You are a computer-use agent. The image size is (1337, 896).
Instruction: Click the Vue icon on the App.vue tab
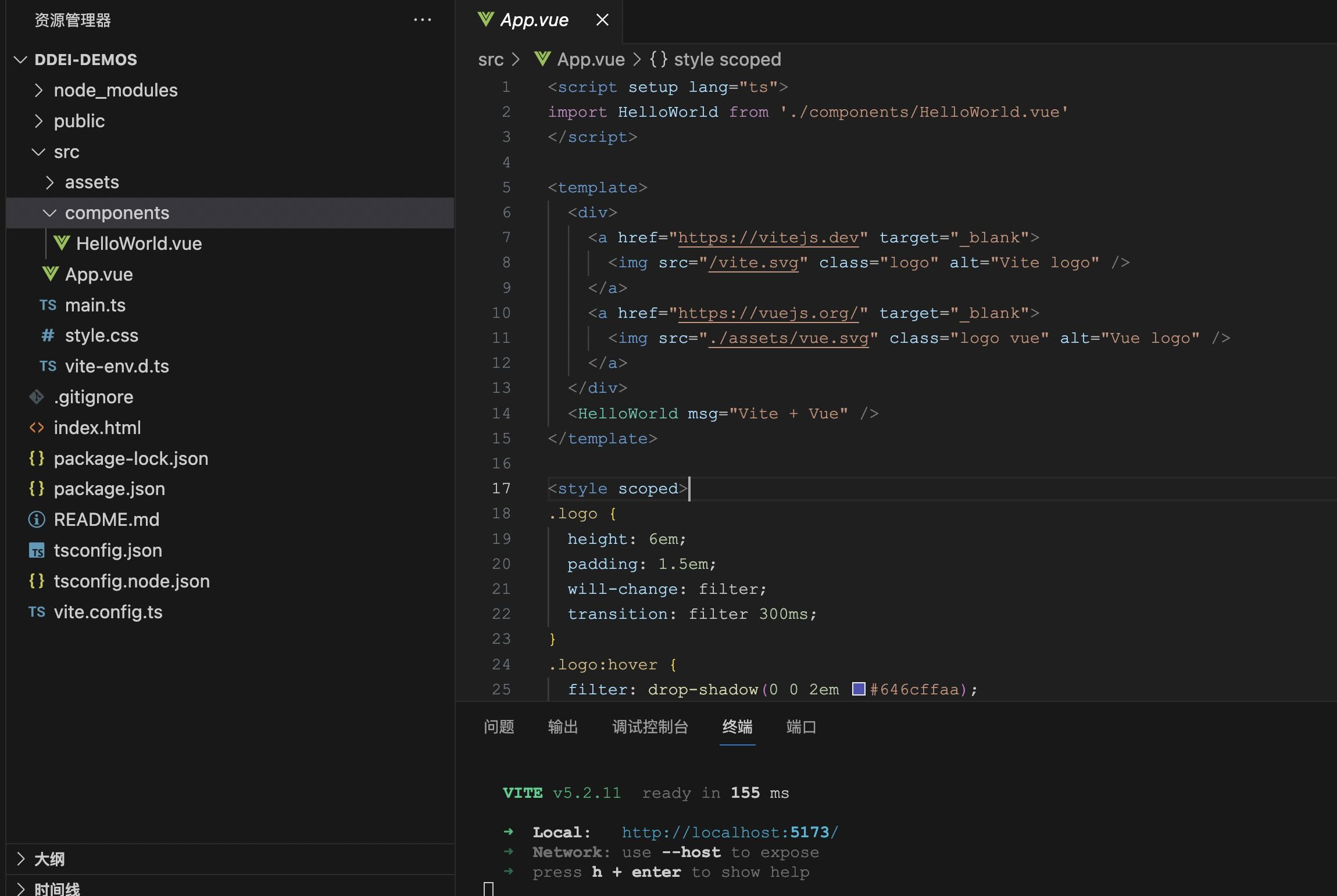tap(485, 20)
